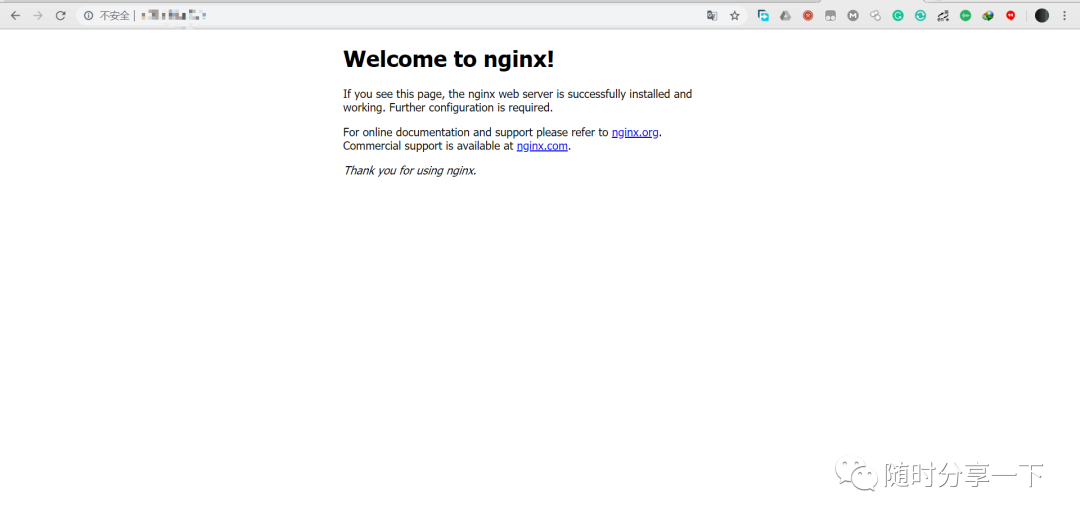The width and height of the screenshot is (1080, 523).
Task: Click the gray Tampermonkey extension icon
Action: click(x=831, y=15)
